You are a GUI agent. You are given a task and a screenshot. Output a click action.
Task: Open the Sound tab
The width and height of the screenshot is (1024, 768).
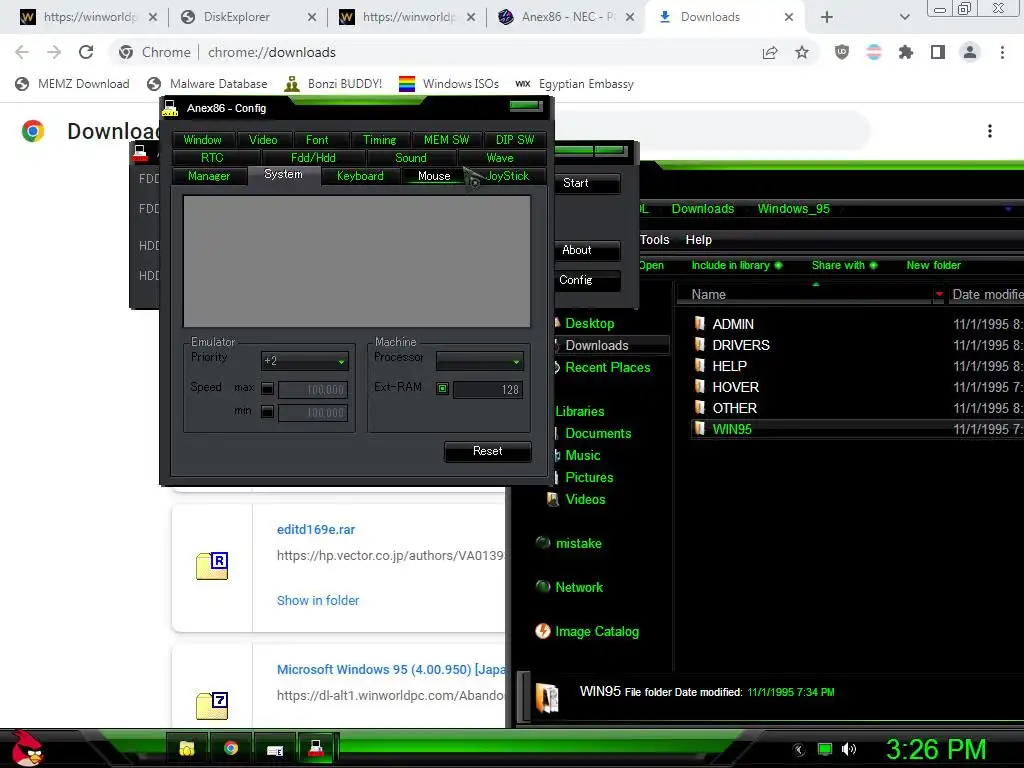tap(411, 158)
